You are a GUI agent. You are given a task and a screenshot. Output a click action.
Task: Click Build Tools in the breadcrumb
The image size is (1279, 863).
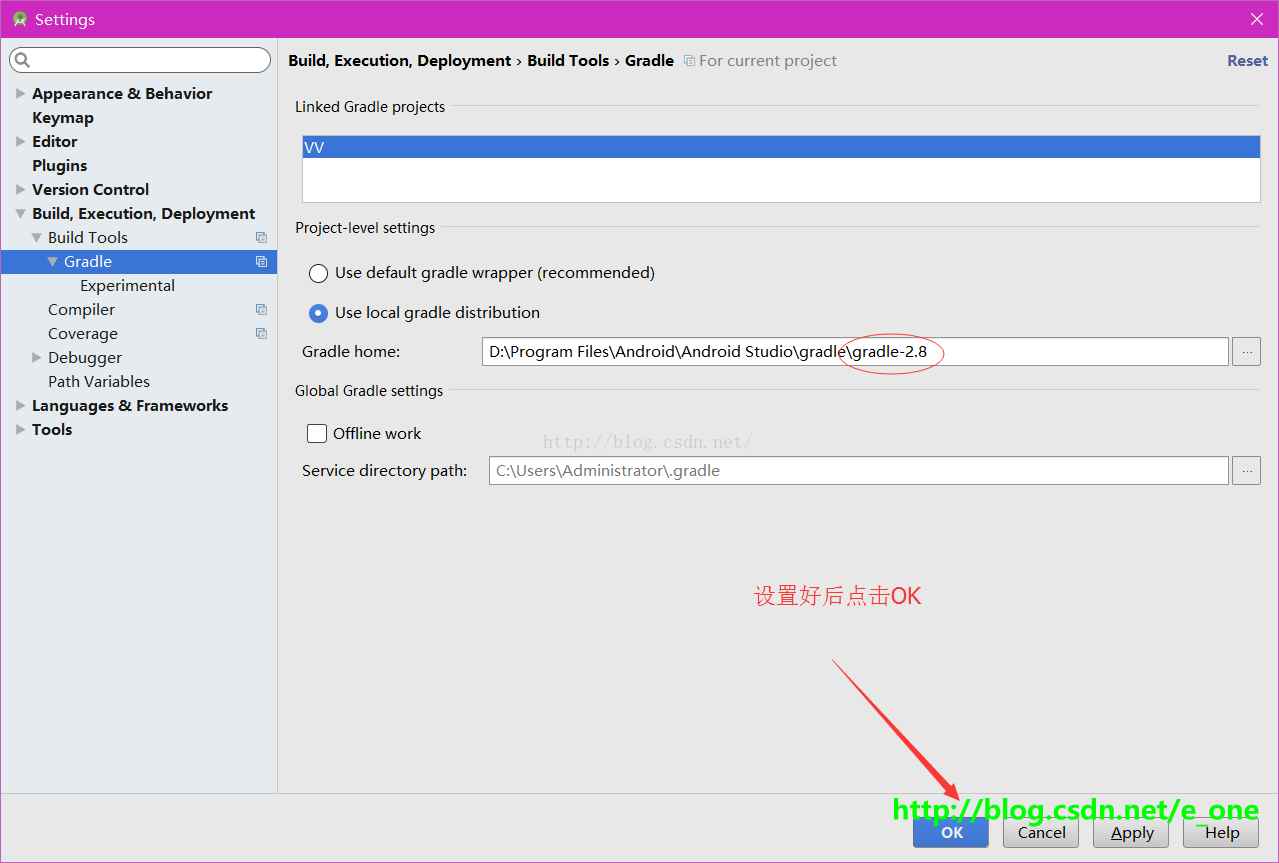pos(568,61)
